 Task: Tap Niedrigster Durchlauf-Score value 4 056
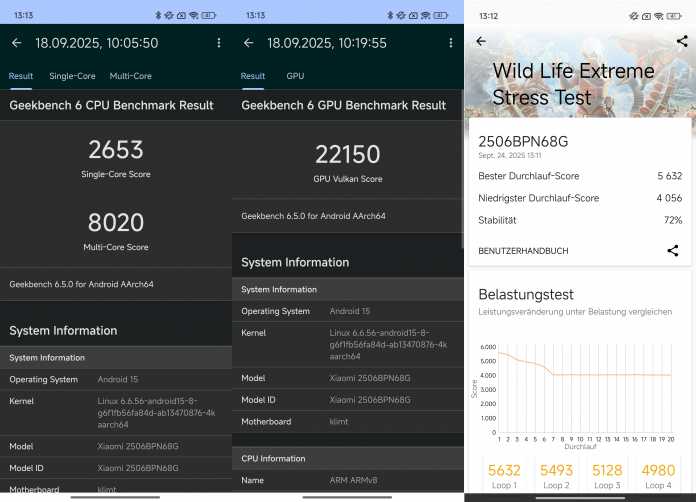click(669, 198)
